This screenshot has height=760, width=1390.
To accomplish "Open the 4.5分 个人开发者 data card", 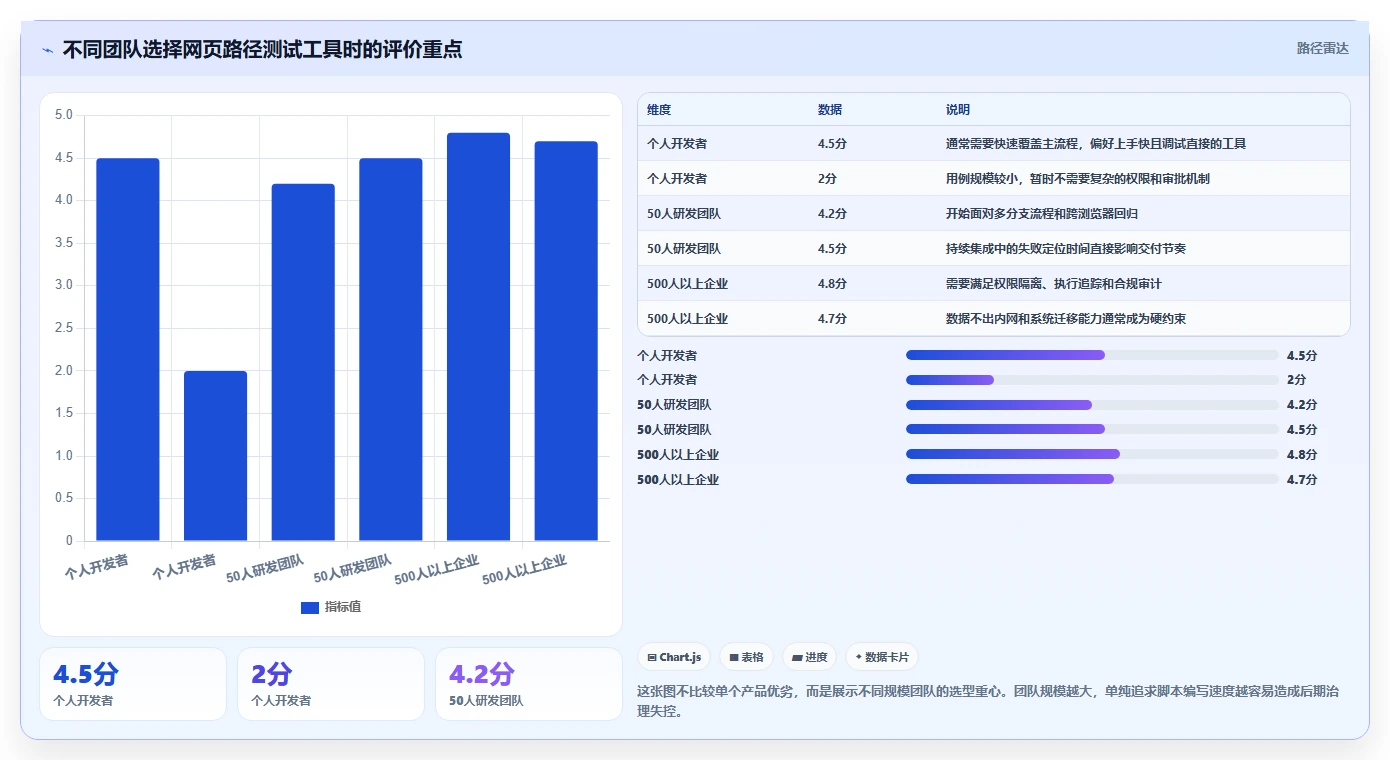I will [133, 684].
